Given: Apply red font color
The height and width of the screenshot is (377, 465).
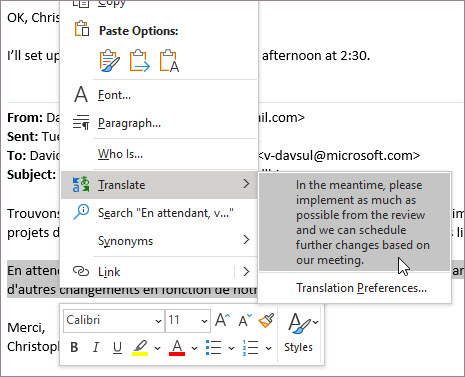Looking at the screenshot, I should click(177, 348).
